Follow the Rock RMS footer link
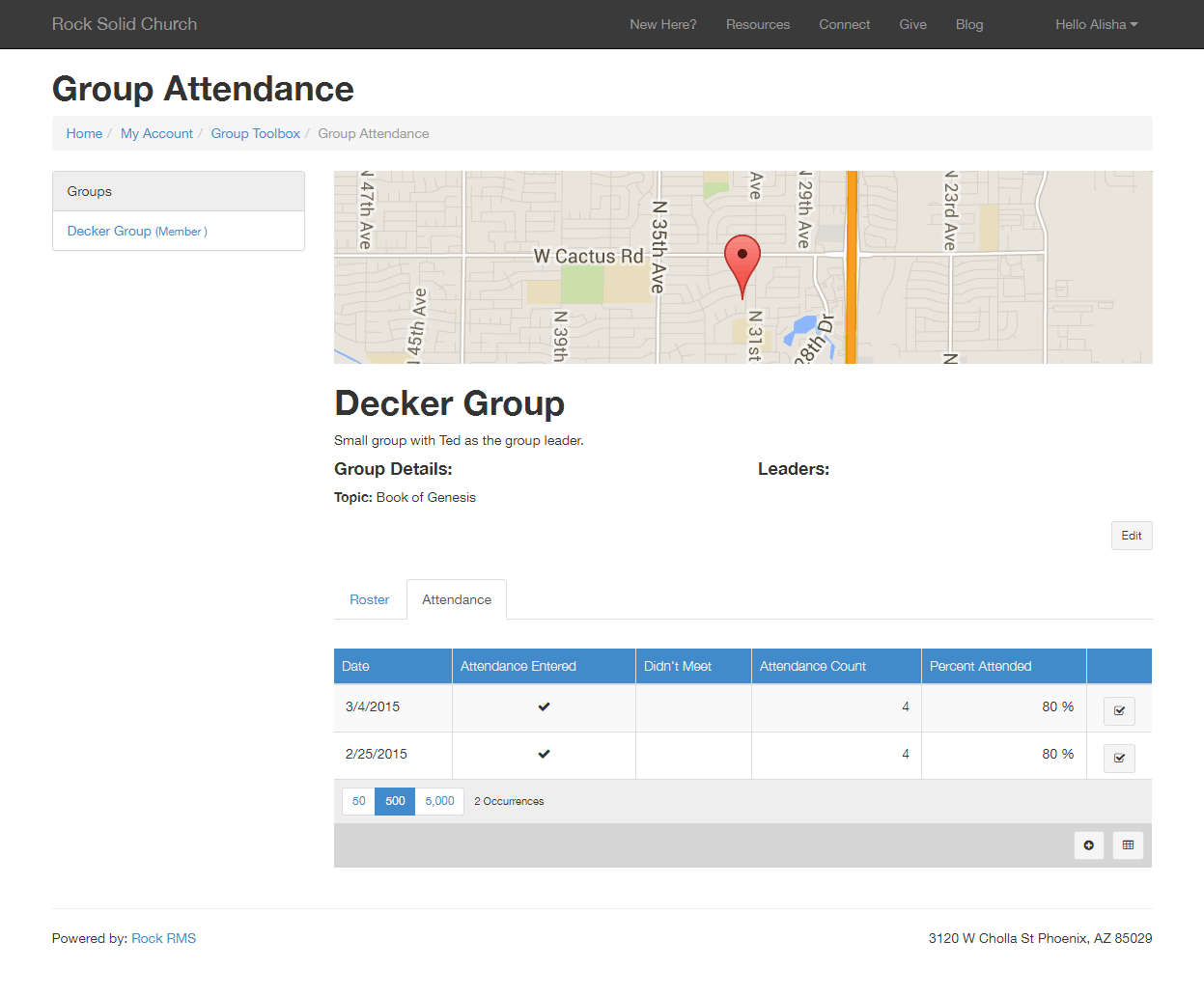 point(164,938)
